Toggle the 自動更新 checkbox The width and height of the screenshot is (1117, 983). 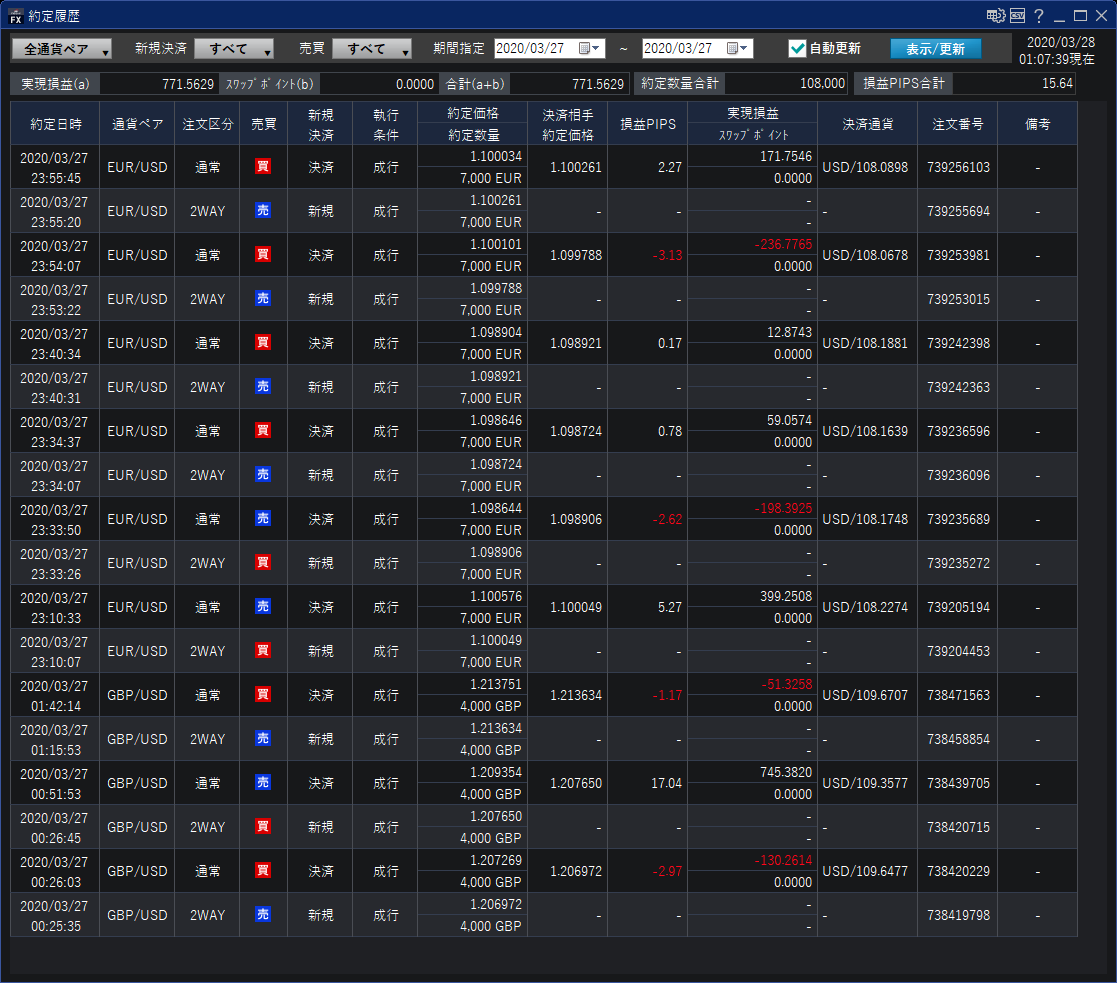coord(797,48)
